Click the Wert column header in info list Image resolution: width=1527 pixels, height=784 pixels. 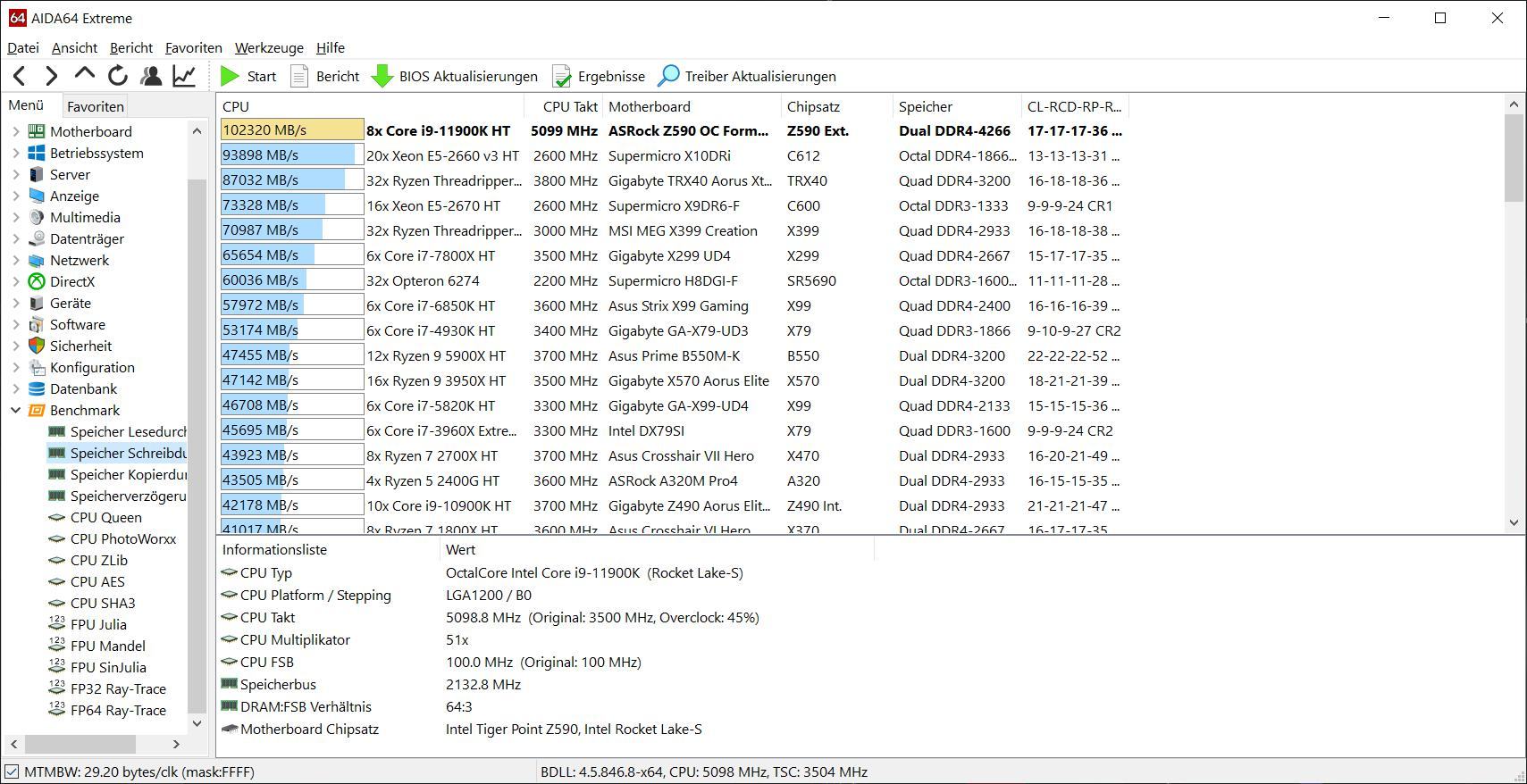(657, 549)
